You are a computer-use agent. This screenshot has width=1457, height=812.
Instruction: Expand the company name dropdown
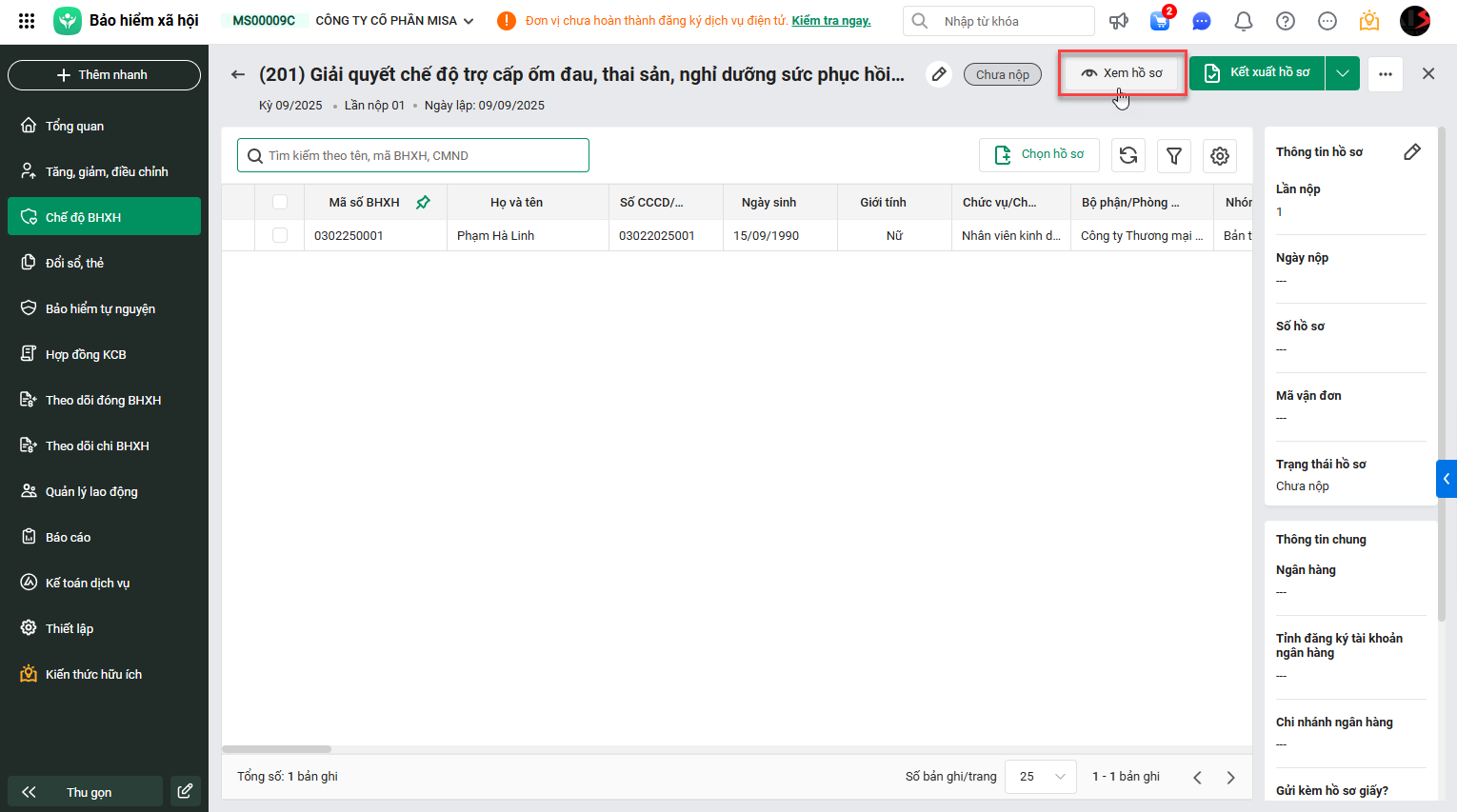469,21
